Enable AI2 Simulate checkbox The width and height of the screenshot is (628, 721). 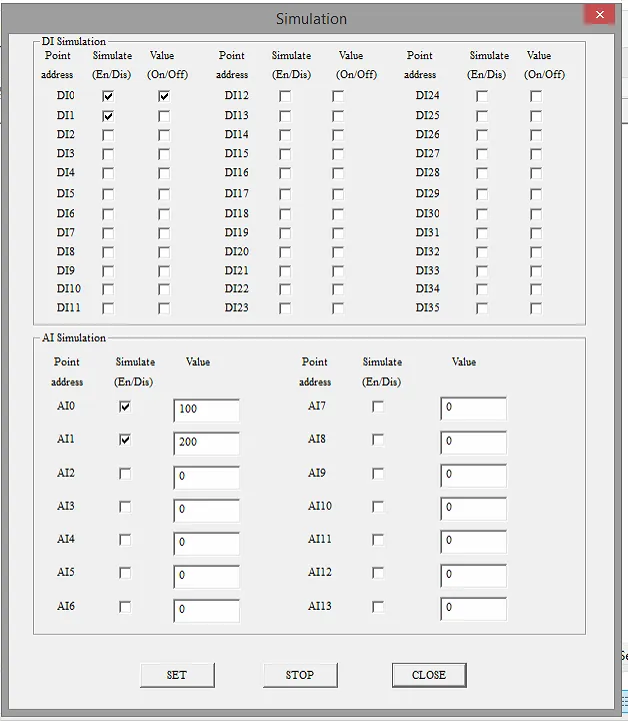[x=125, y=474]
